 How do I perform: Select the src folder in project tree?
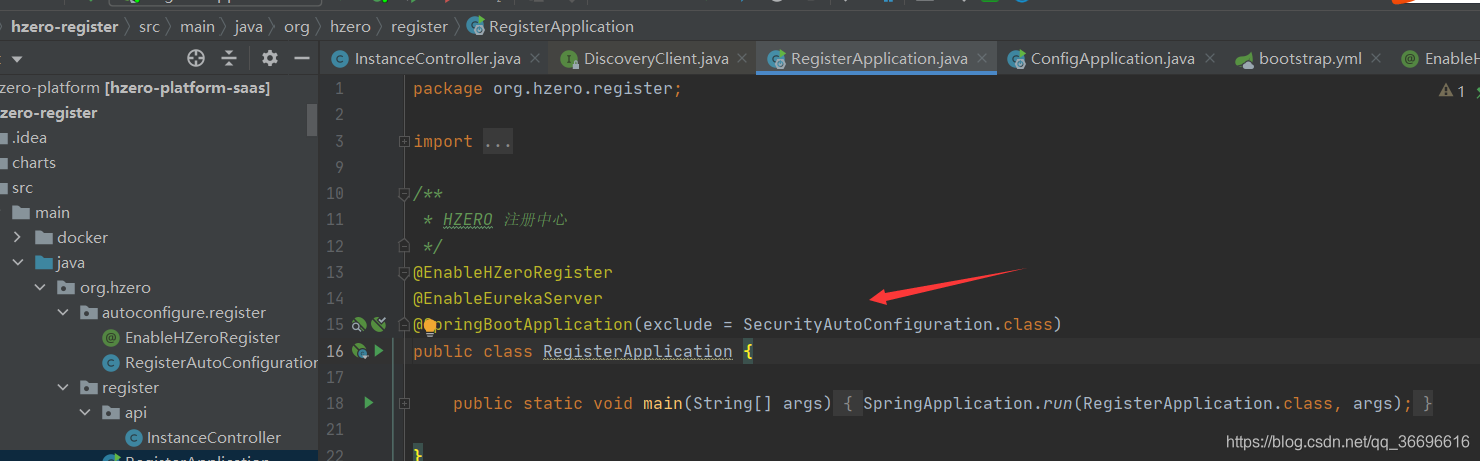click(22, 188)
